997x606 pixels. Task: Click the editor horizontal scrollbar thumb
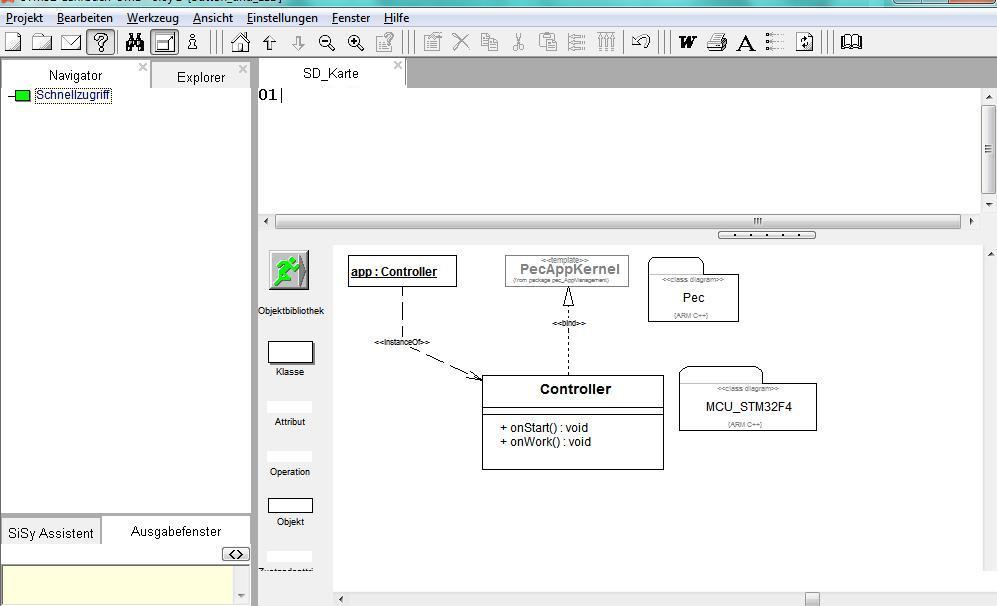tap(617, 221)
